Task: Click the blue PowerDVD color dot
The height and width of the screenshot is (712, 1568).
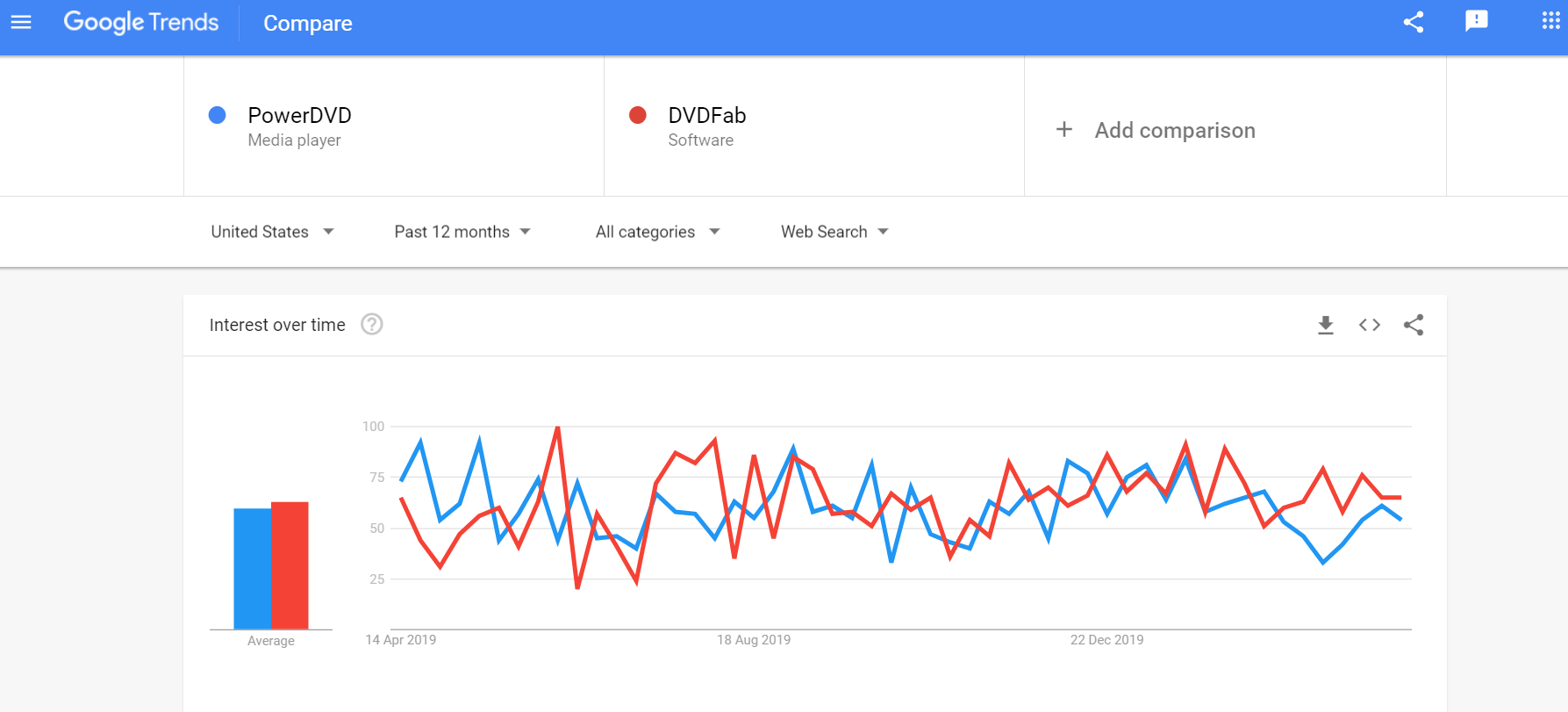Action: tap(218, 115)
